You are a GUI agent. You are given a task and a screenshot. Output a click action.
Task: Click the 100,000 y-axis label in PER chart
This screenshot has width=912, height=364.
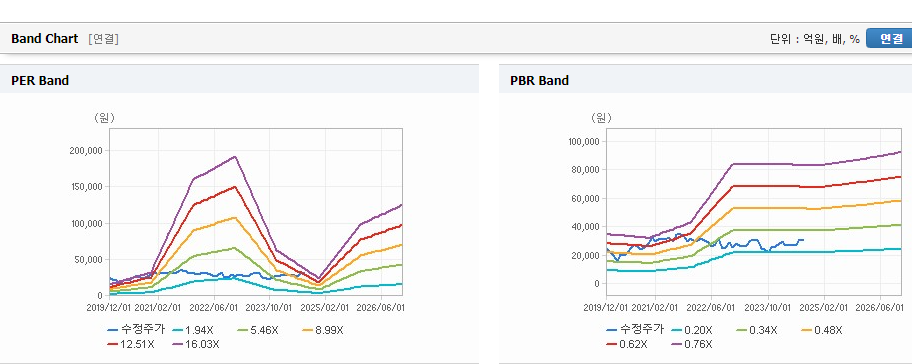[86, 223]
